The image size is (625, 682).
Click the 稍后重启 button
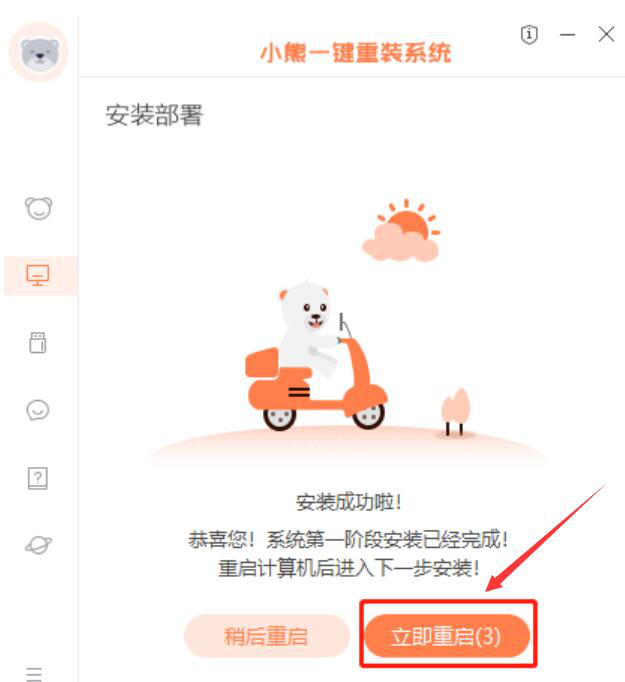click(x=267, y=636)
